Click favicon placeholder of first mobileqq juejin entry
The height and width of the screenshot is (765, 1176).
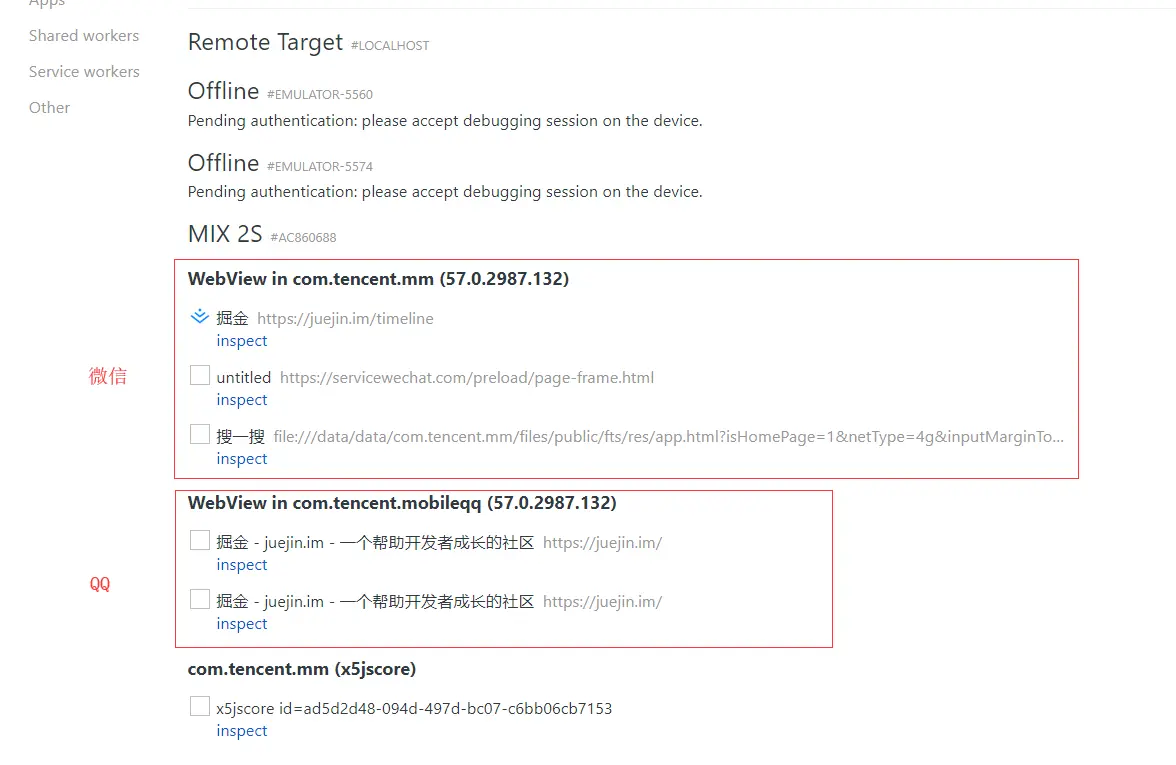coord(200,540)
